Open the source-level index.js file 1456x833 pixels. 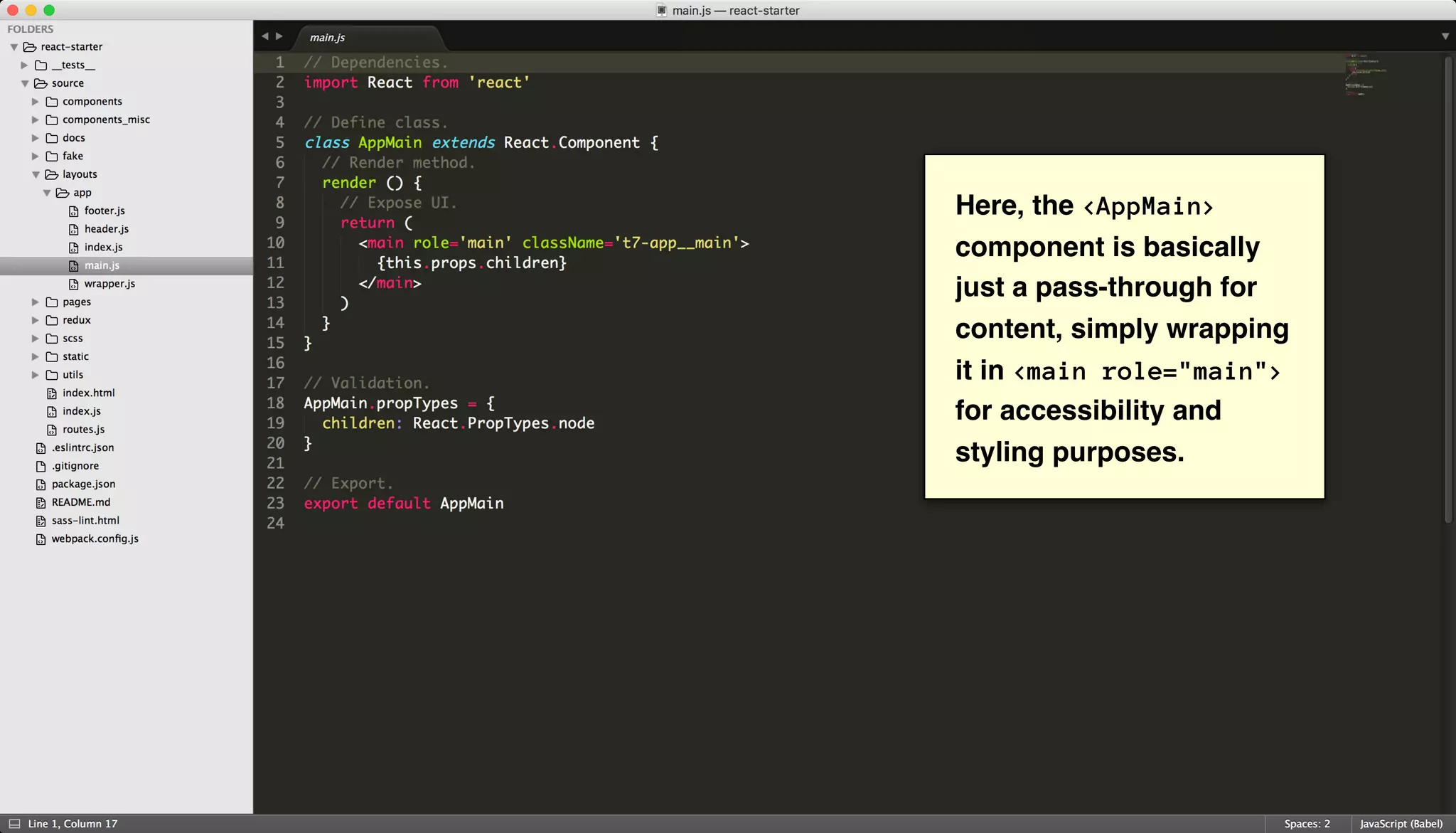[82, 411]
